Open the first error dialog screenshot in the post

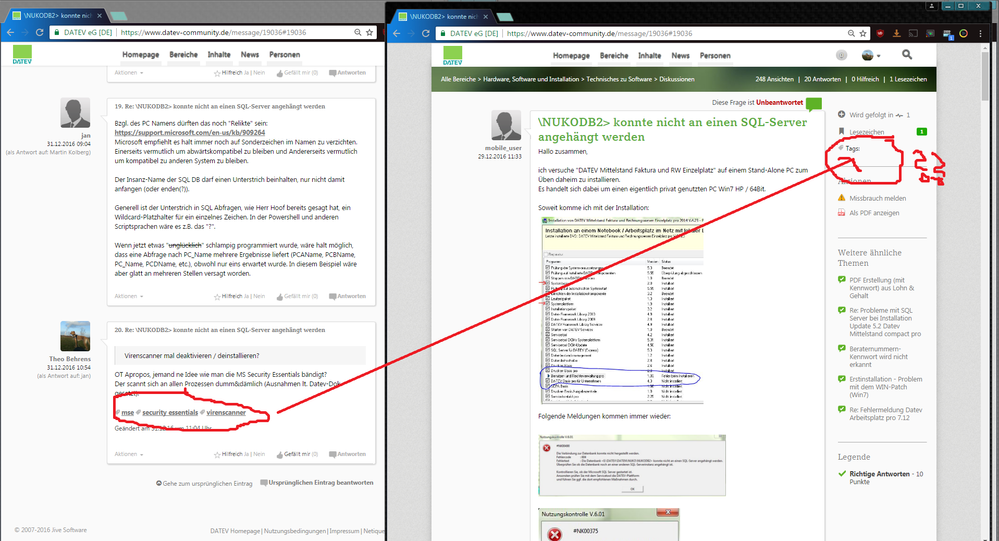coord(631,465)
